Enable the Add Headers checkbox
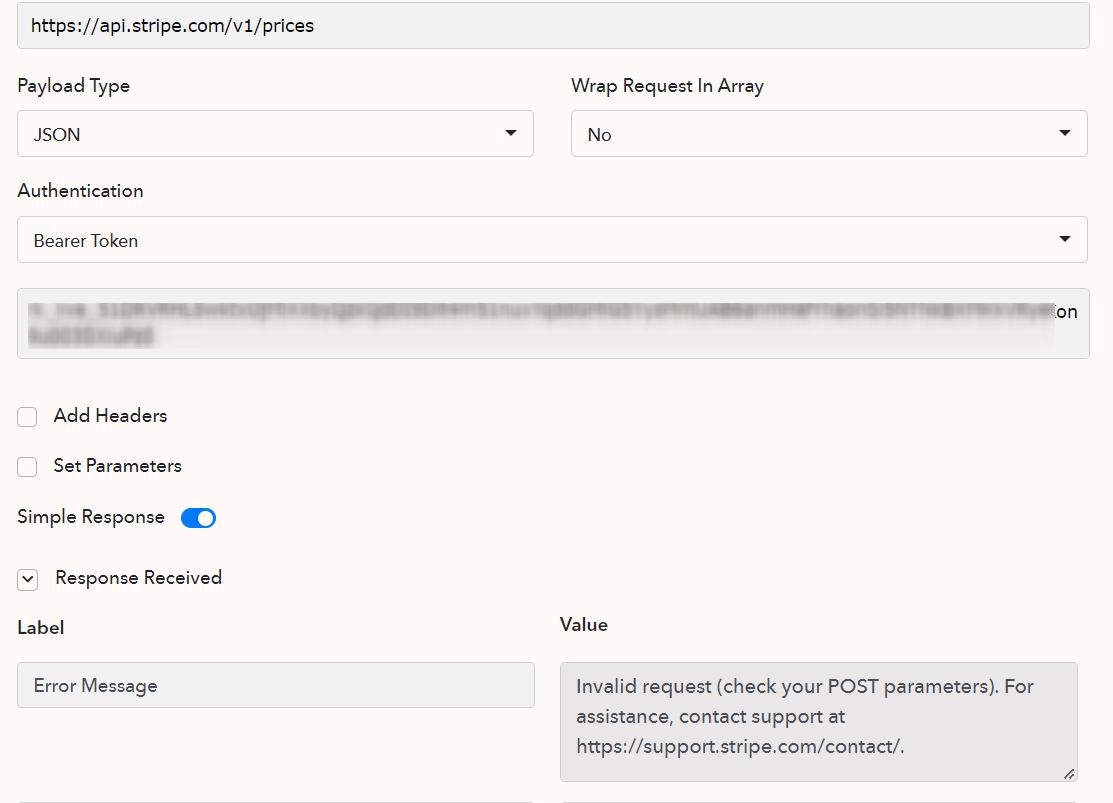This screenshot has height=803, width=1113. (x=27, y=417)
